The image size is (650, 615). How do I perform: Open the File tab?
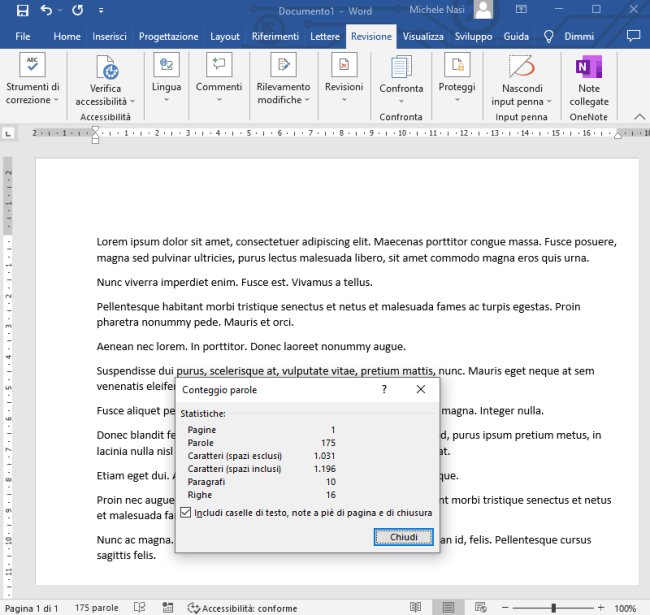[x=23, y=36]
